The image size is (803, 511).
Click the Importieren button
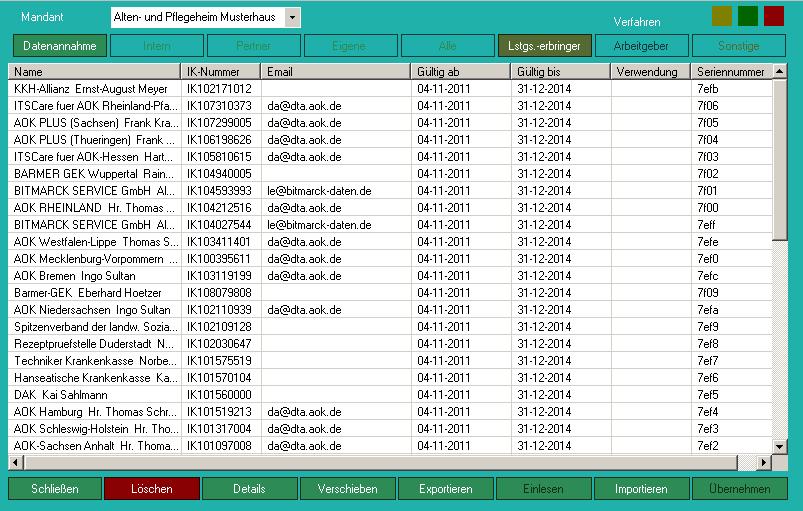point(641,489)
